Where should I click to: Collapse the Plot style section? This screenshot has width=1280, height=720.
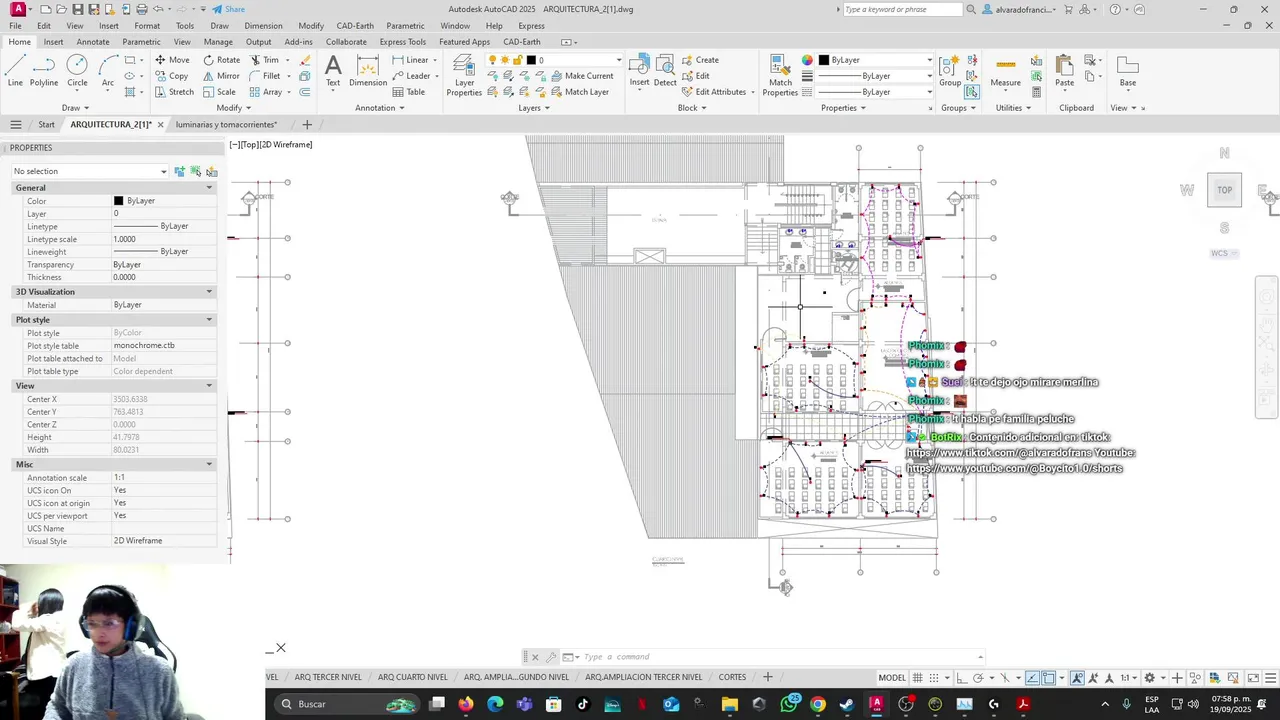(x=209, y=320)
